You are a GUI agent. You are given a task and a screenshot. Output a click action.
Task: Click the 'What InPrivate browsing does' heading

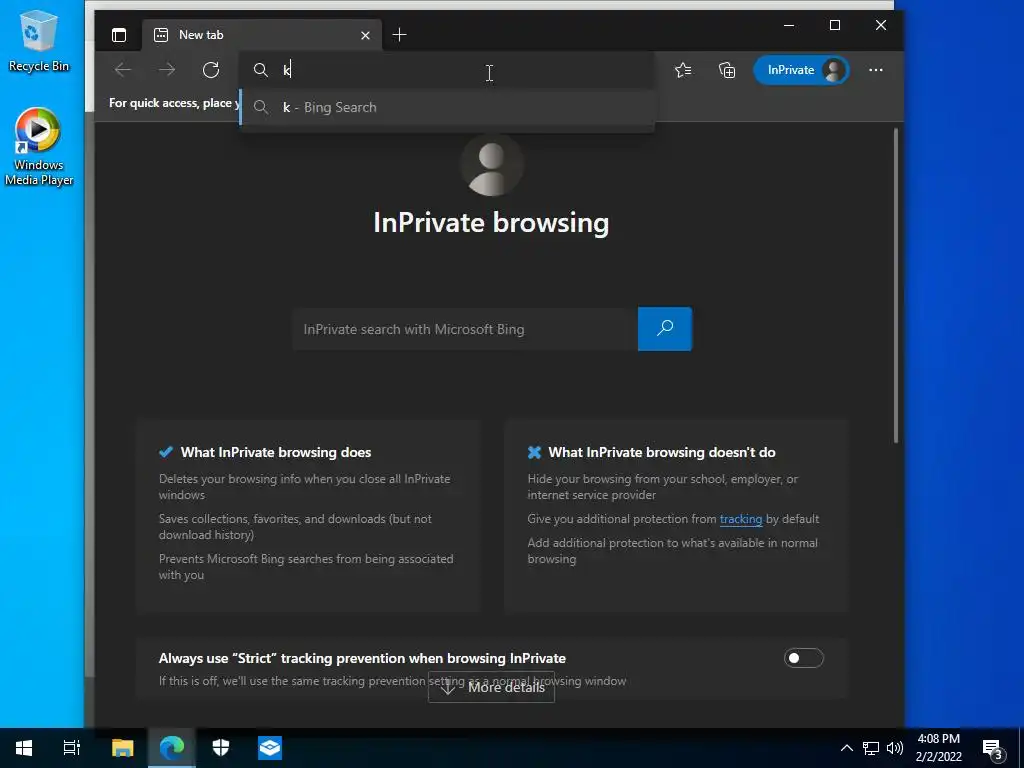276,452
